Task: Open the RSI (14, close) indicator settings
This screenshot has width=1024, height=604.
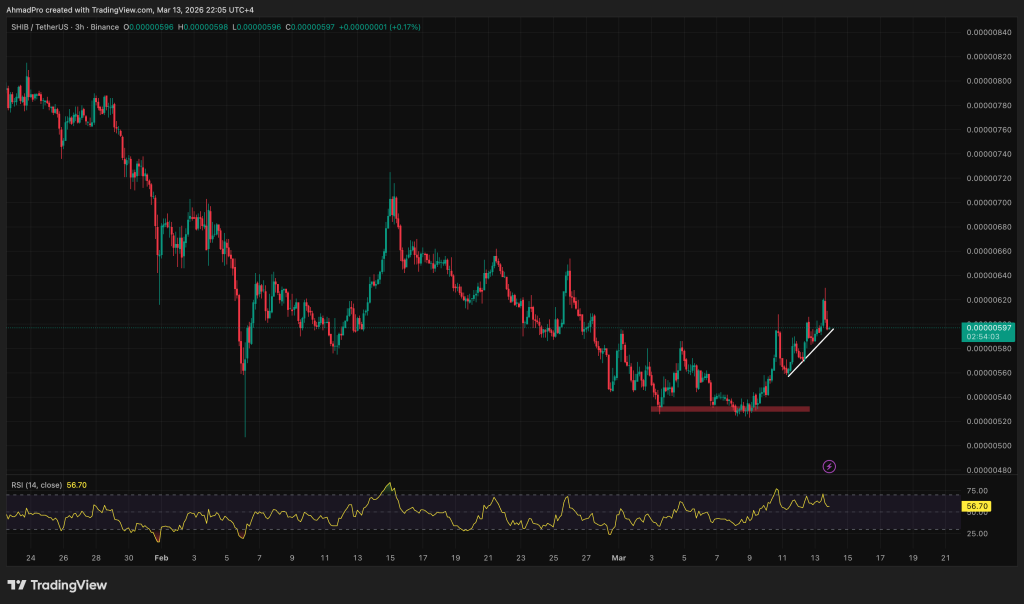Action: [38, 483]
